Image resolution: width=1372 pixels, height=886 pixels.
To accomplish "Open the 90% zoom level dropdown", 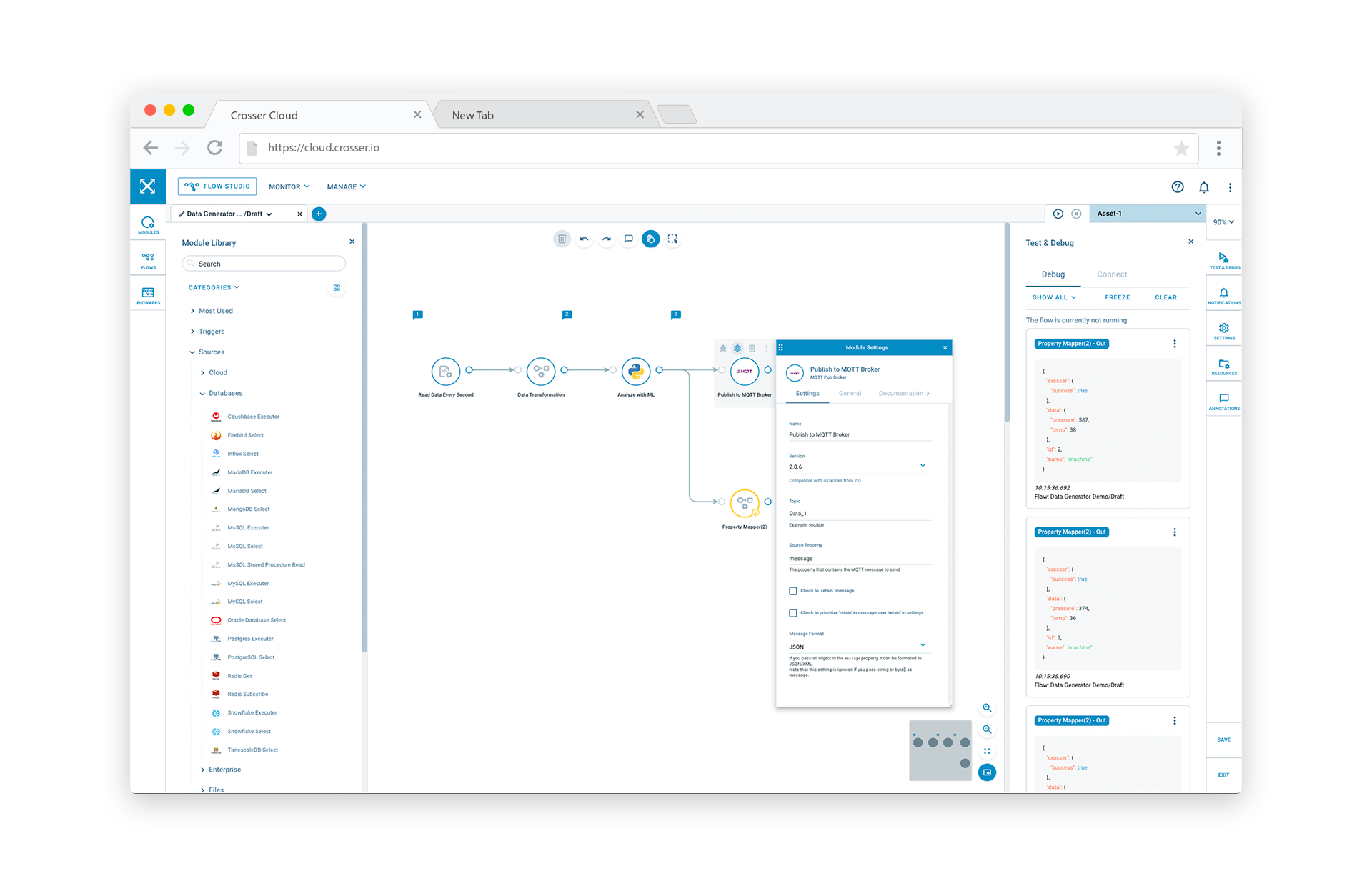I will tap(1223, 222).
